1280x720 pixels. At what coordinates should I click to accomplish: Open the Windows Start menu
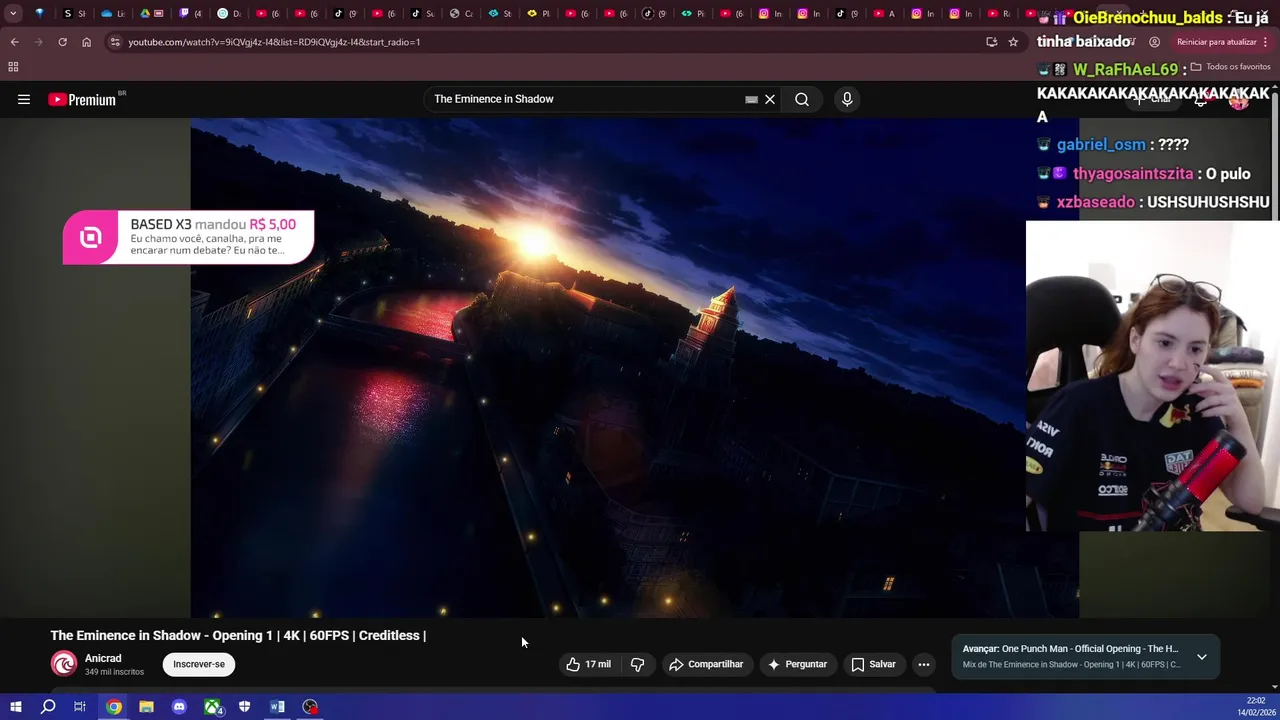click(x=16, y=707)
